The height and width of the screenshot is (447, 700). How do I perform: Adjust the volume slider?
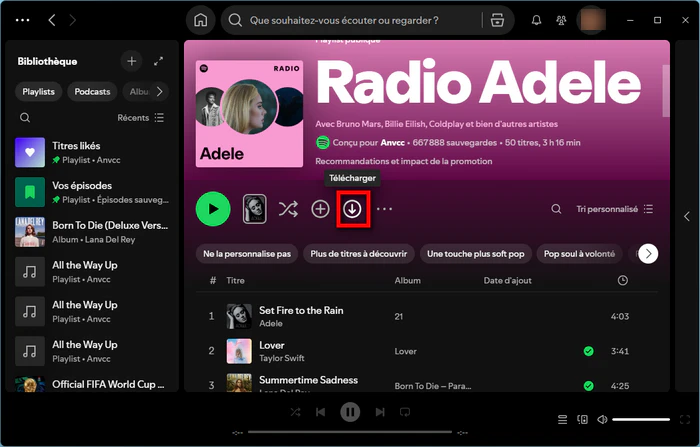[641, 419]
